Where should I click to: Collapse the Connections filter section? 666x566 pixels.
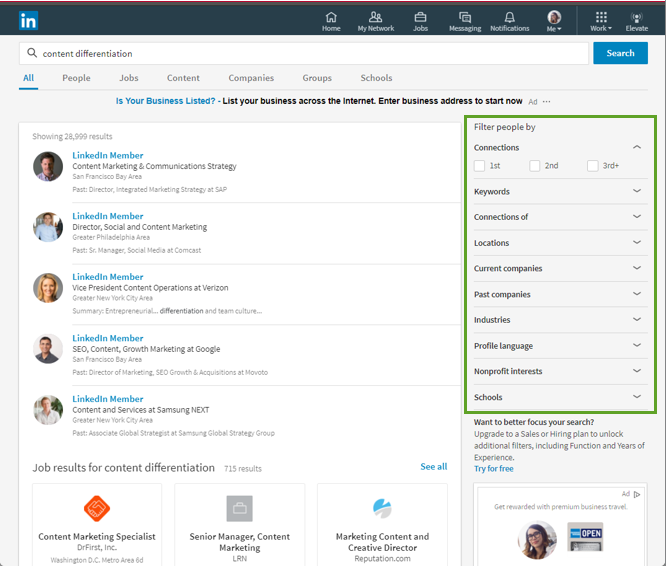(x=637, y=147)
